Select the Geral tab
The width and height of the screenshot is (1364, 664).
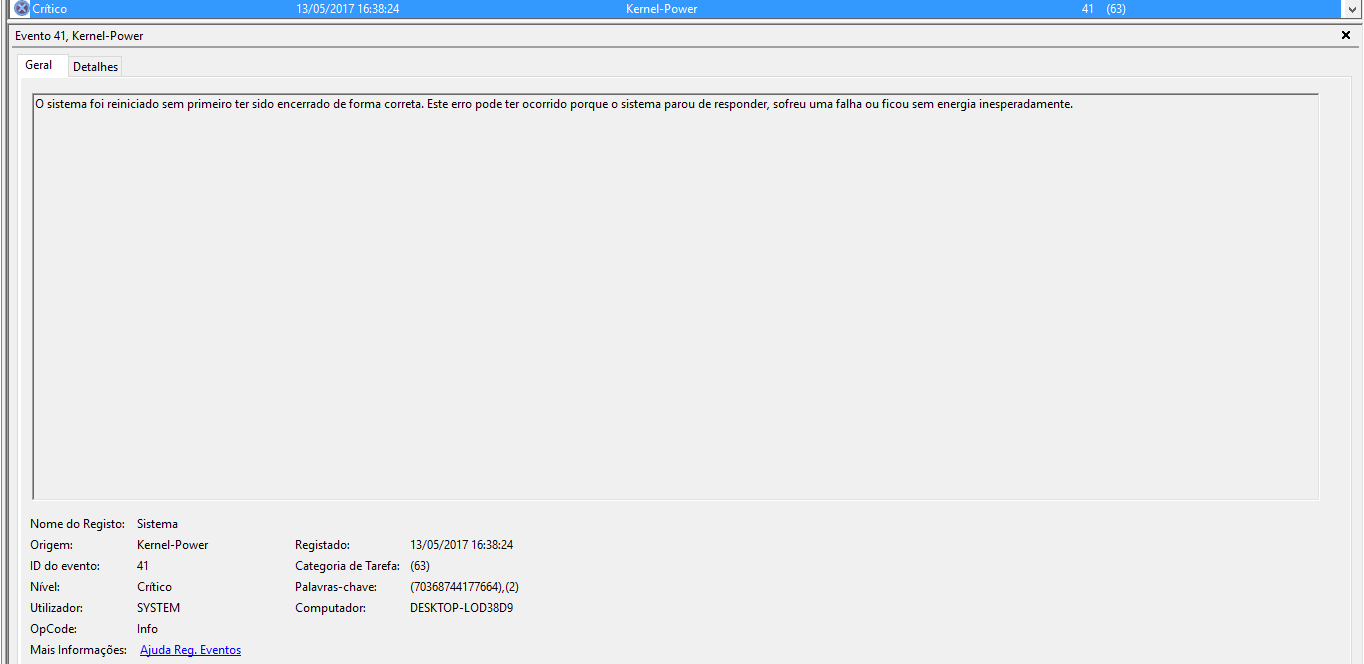click(39, 65)
